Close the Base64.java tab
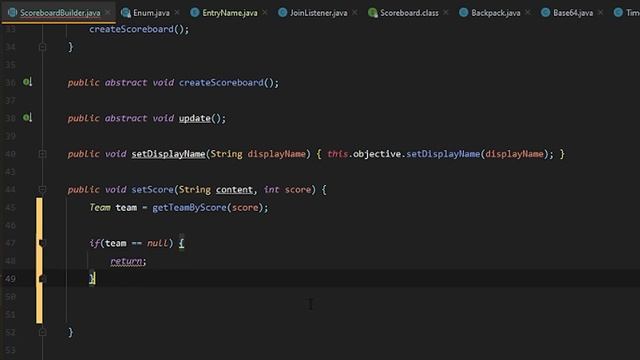The height and width of the screenshot is (360, 640). click(600, 13)
